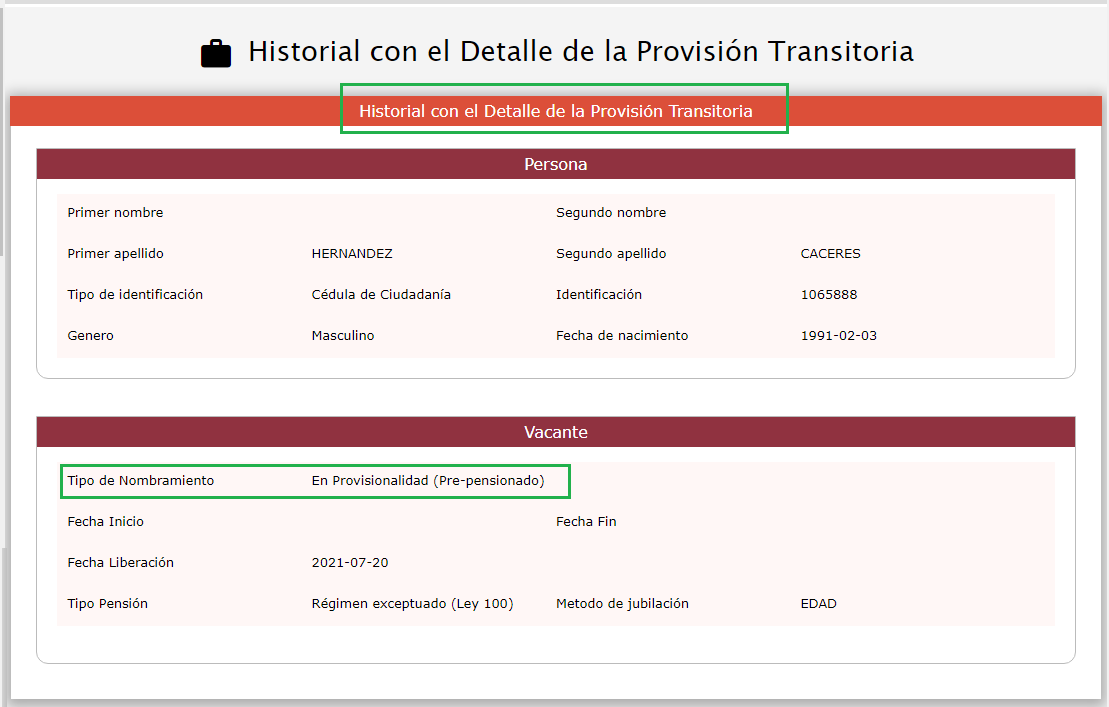Click En Provisionalidad (Pre-pensionado) value
This screenshot has height=707, width=1109.
[x=428, y=481]
